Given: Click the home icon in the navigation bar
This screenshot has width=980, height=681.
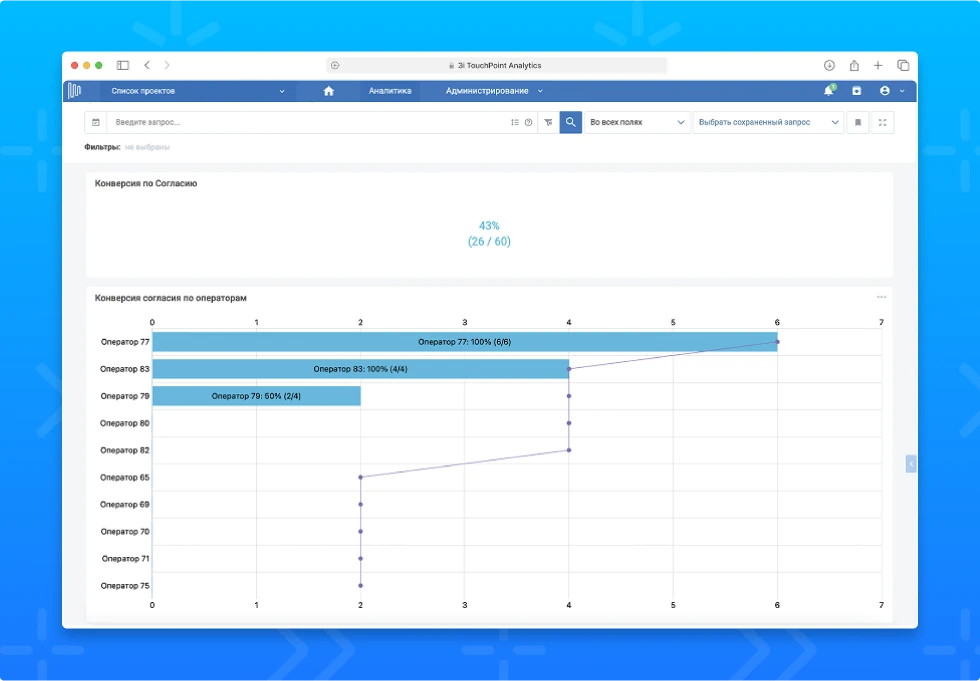Looking at the screenshot, I should [328, 91].
